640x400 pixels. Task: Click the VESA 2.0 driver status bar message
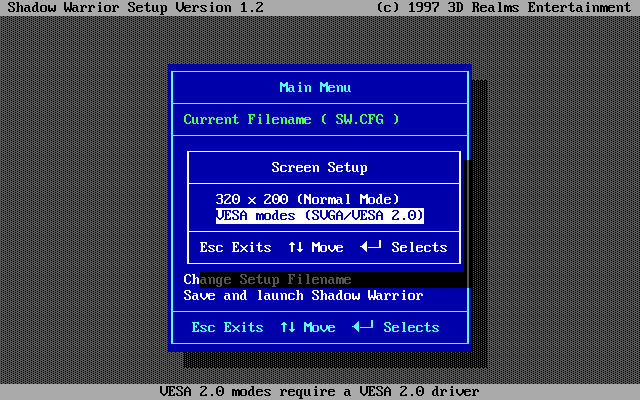point(320,391)
